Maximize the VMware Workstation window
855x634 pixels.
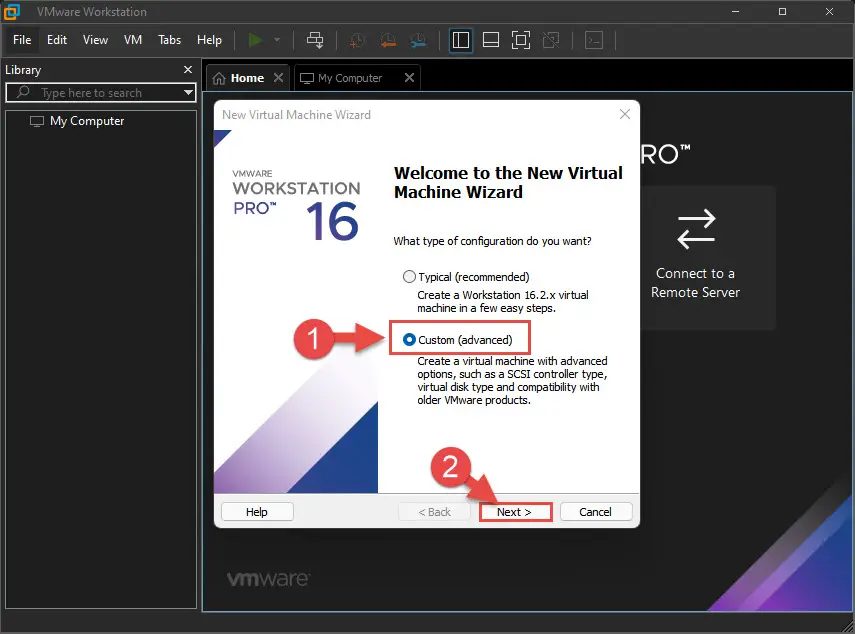[x=782, y=11]
